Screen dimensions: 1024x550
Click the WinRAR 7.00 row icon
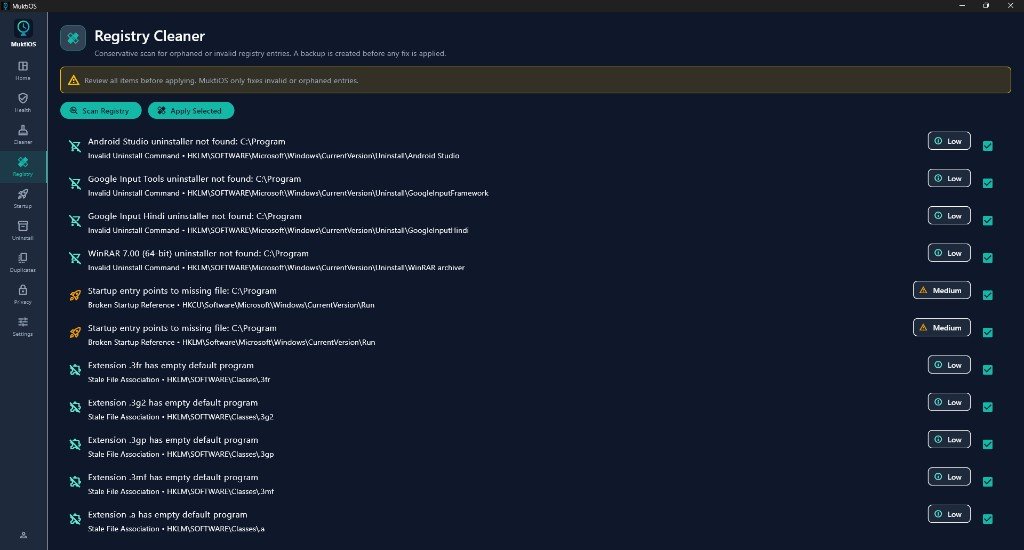click(75, 259)
